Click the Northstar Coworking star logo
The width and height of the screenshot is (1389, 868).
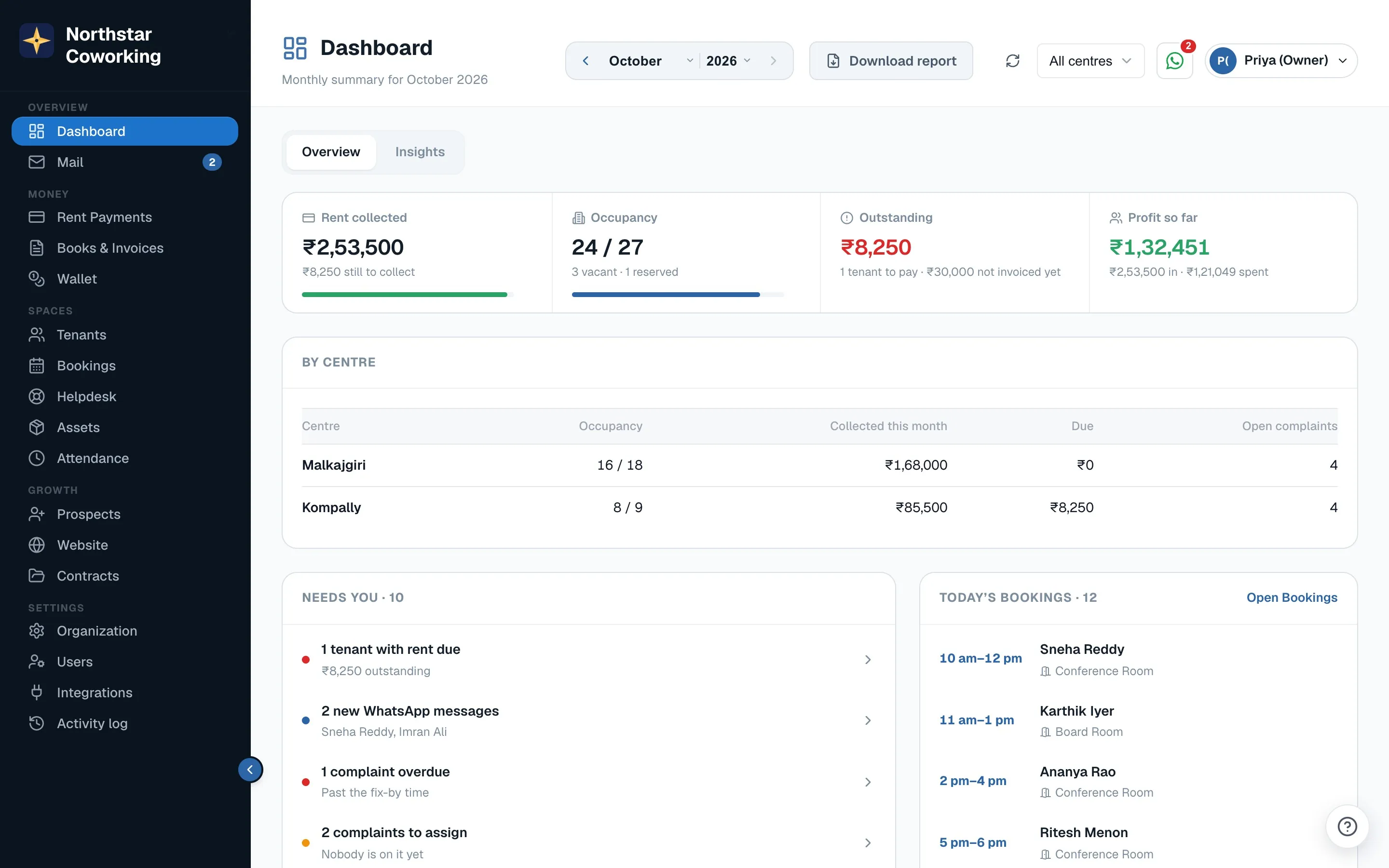[x=37, y=41]
